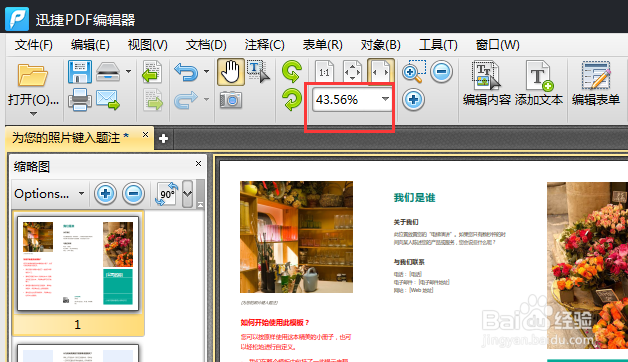Select page 1 thumbnail

point(78,263)
